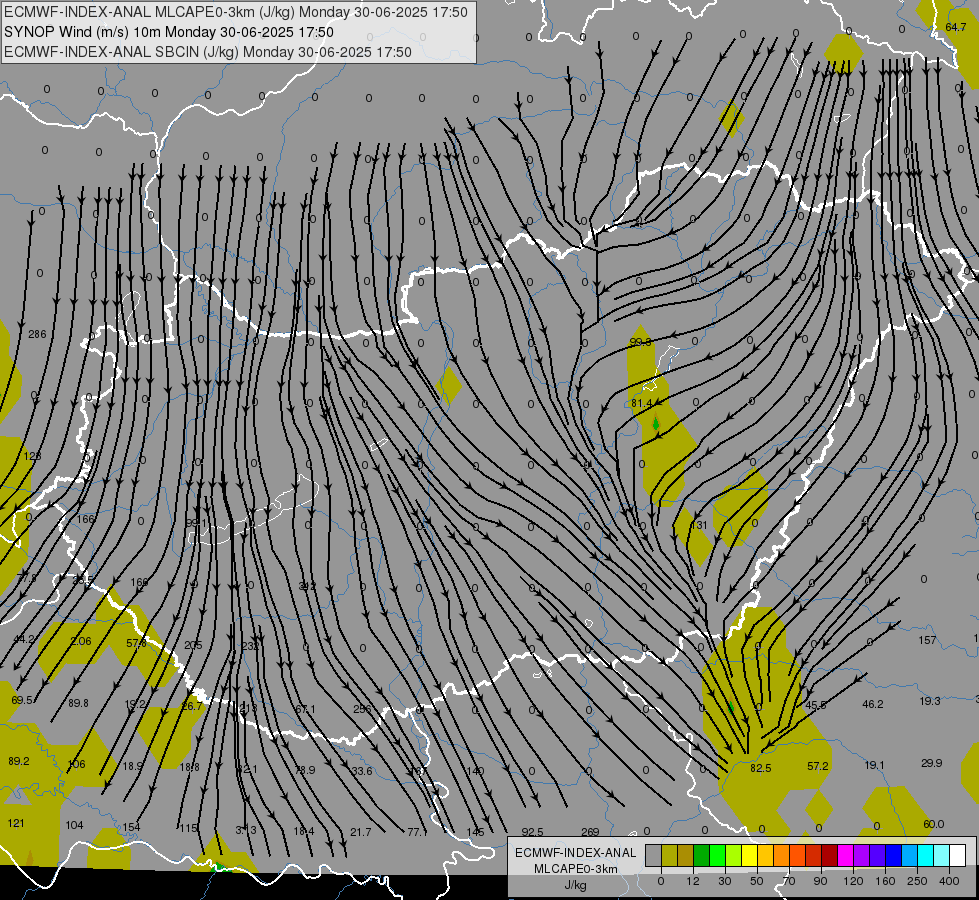Select the lime yellow-green legend swatch

pos(734,855)
